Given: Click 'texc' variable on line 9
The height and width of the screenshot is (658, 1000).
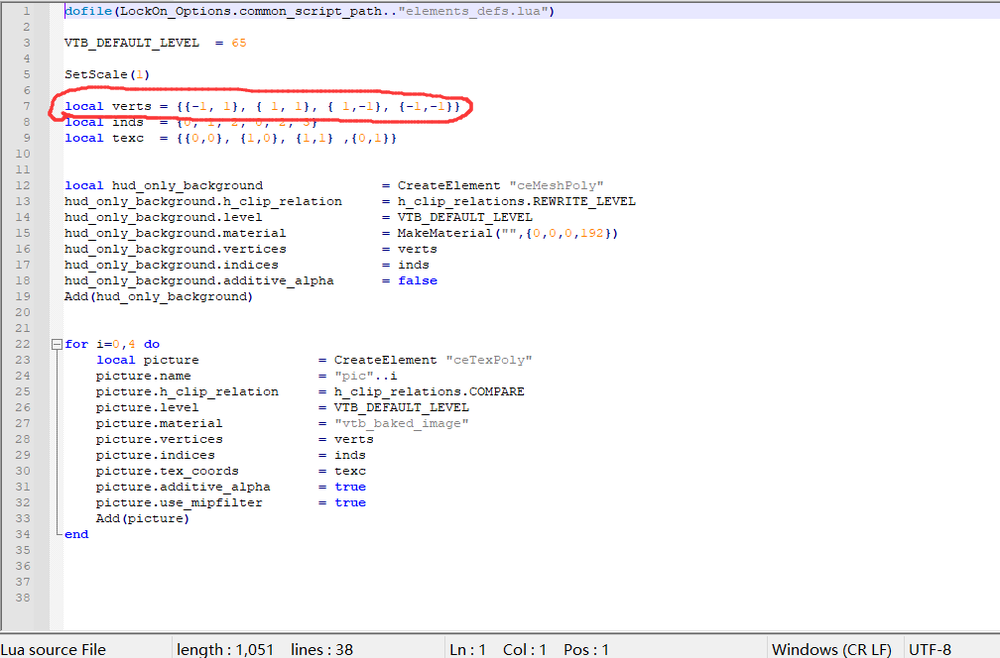Looking at the screenshot, I should point(128,138).
